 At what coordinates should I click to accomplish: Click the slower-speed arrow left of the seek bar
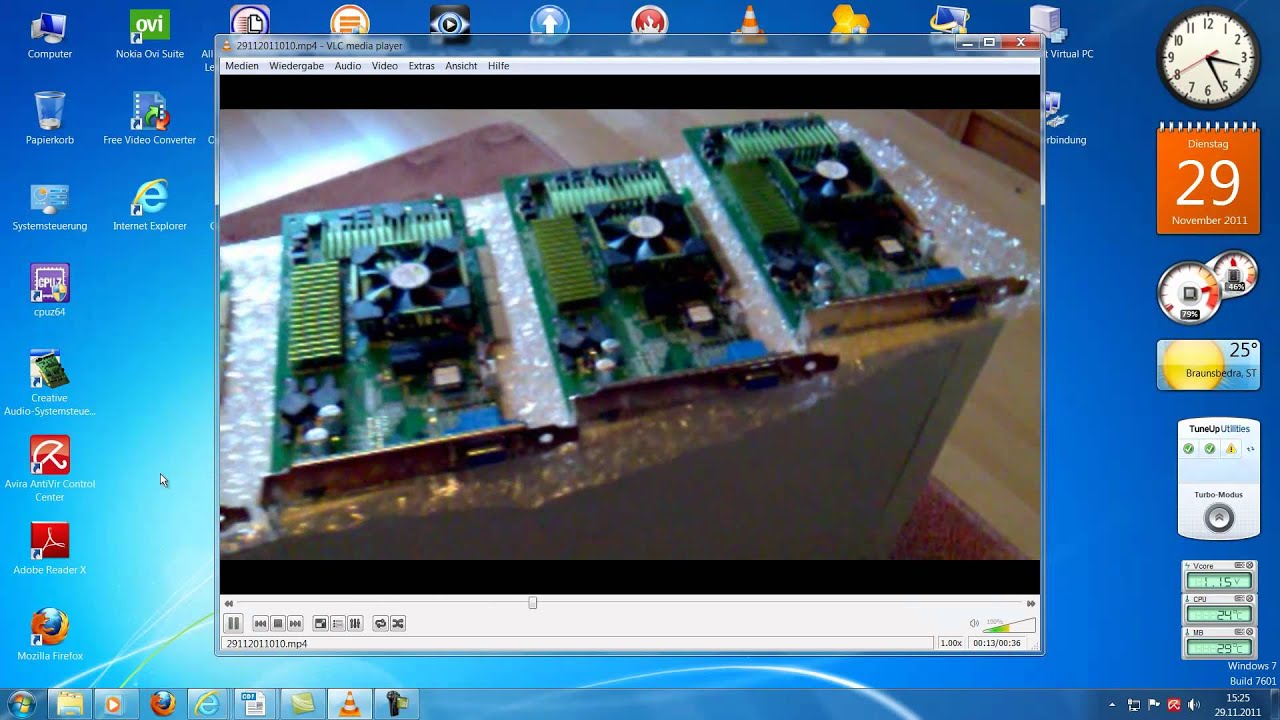228,603
